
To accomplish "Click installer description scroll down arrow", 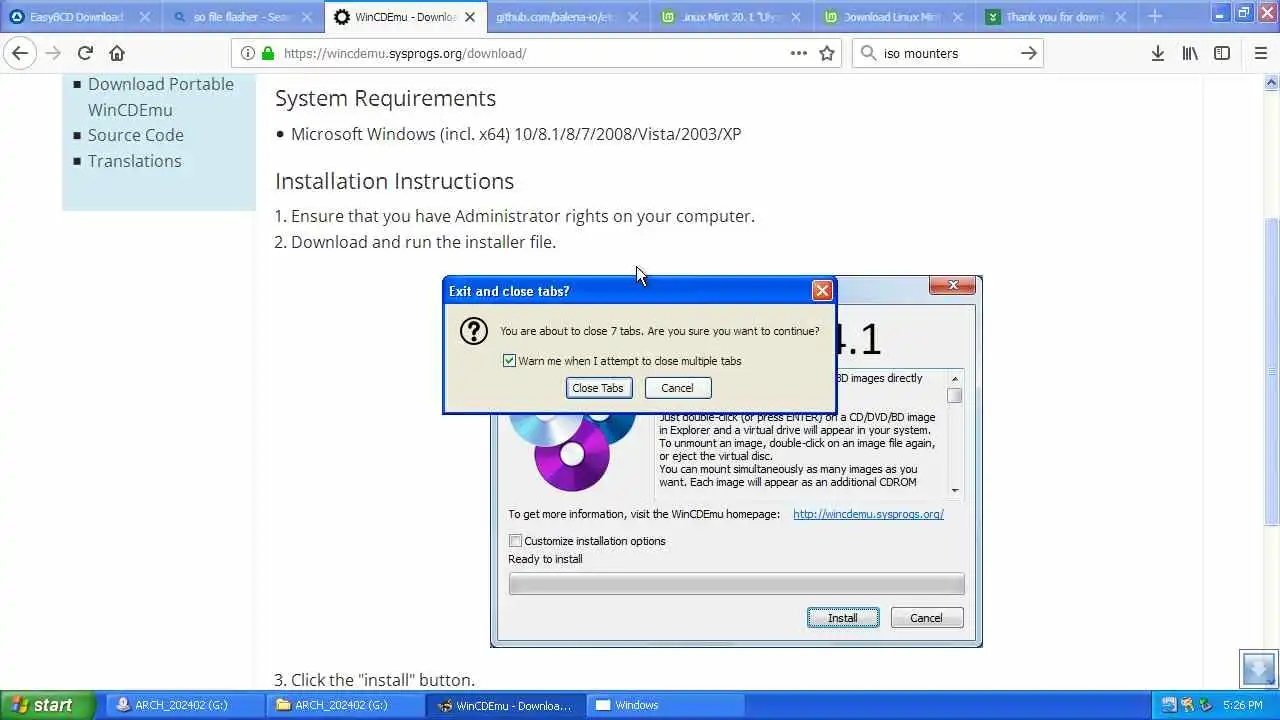I will coord(955,490).
